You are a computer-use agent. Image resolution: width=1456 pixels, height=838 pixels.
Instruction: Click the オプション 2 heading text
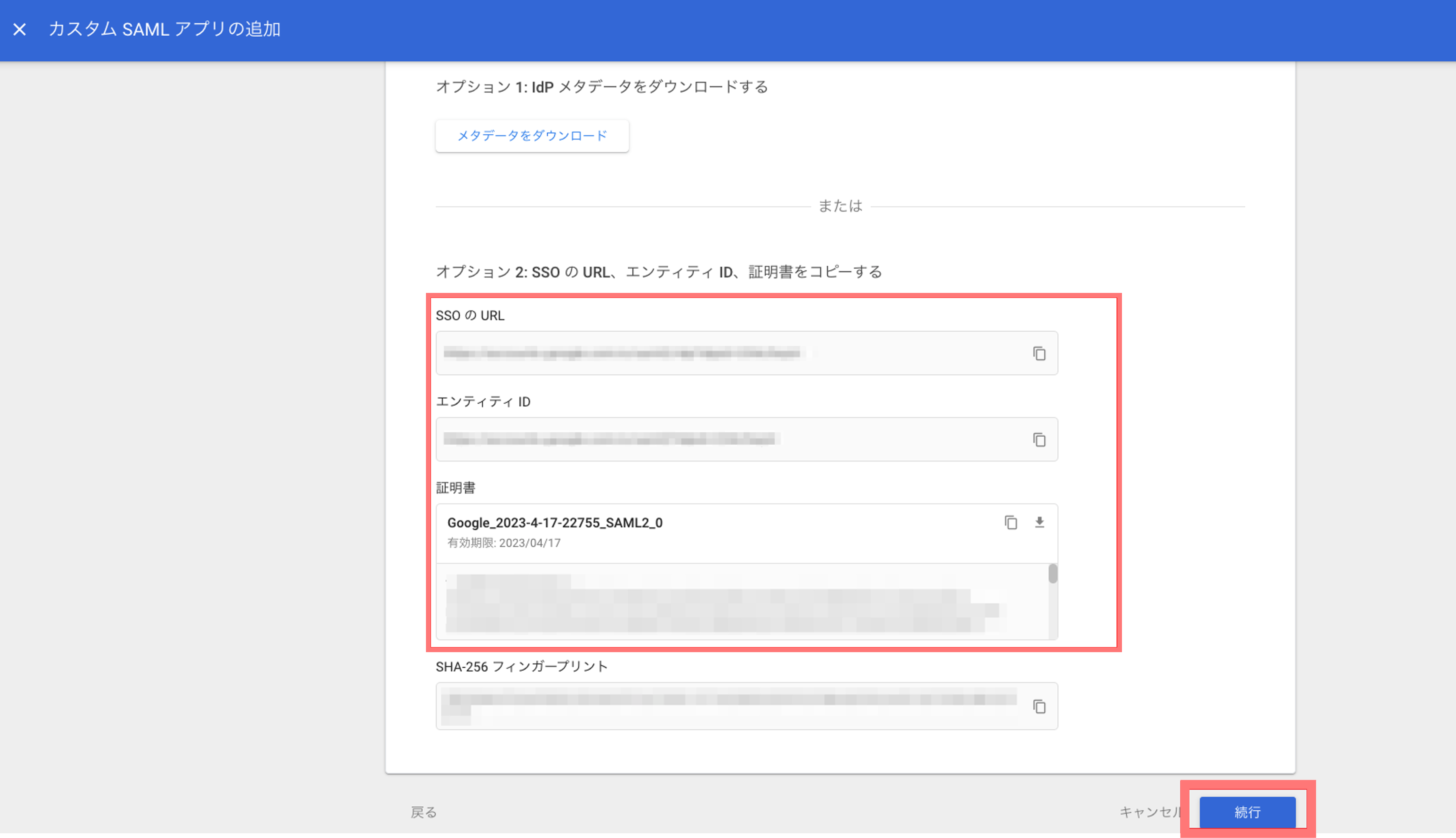click(x=659, y=272)
